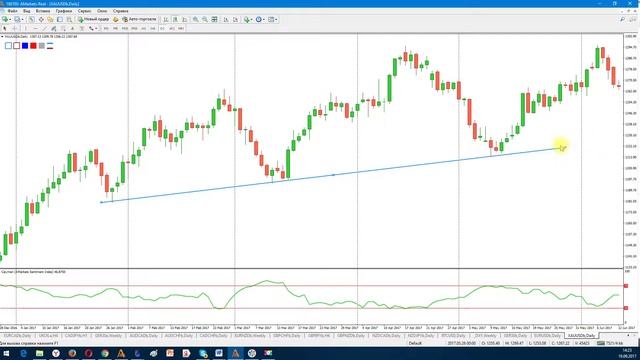This screenshot has width=640, height=360.
Task: Open the Справка menu
Action: (x=120, y=11)
